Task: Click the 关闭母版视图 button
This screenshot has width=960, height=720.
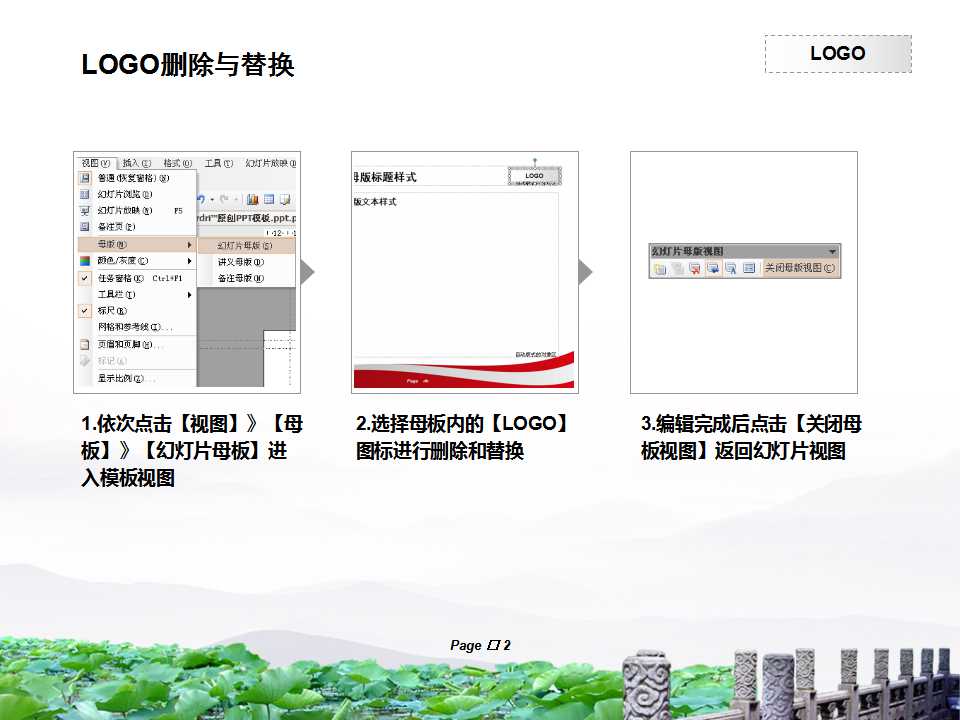Action: [x=800, y=268]
